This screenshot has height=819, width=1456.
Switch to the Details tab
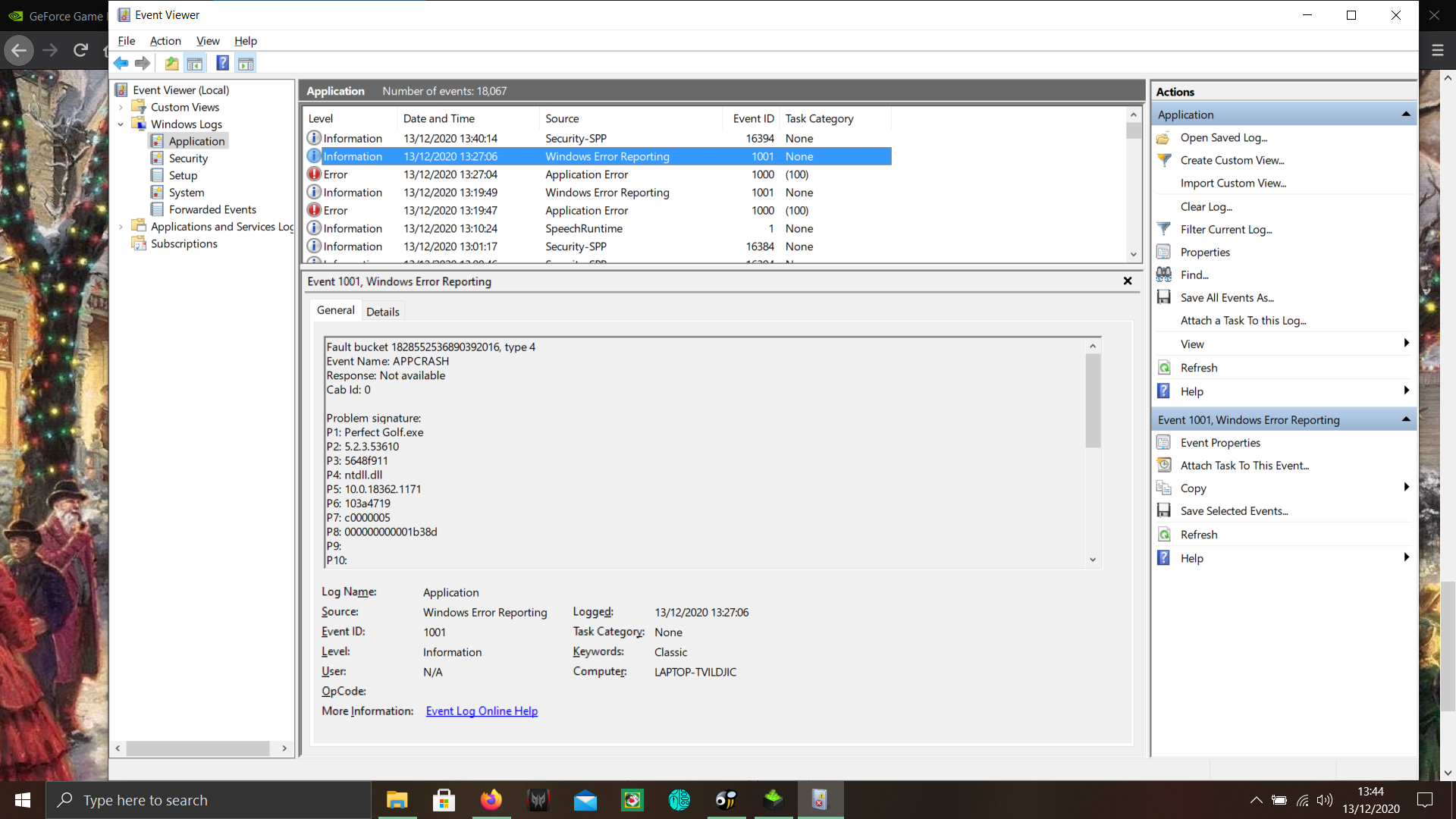coord(382,312)
